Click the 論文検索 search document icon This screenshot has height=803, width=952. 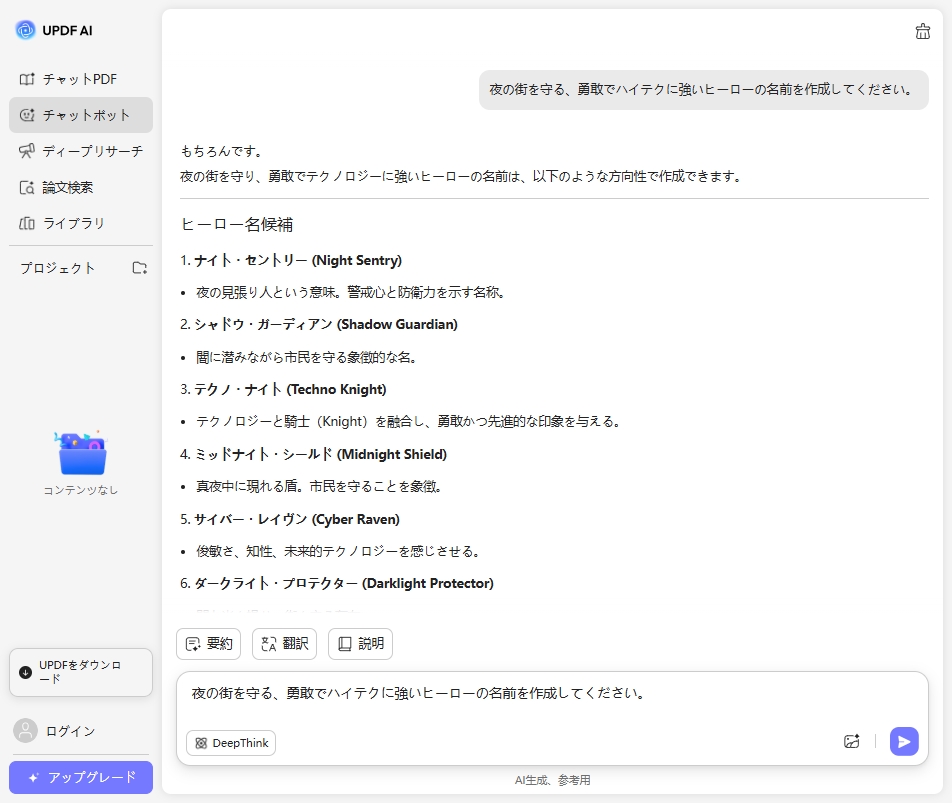click(x=27, y=188)
